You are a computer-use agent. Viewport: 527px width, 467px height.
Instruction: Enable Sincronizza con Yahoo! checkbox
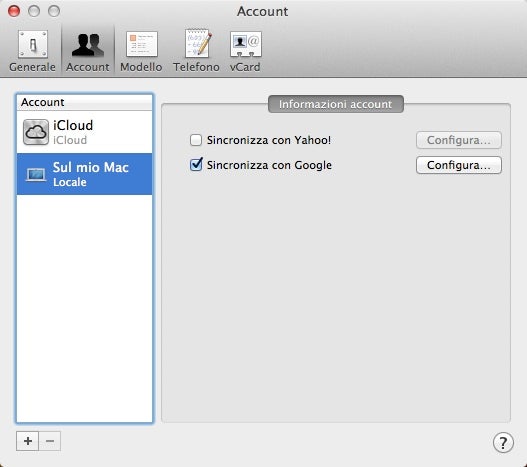click(x=196, y=140)
